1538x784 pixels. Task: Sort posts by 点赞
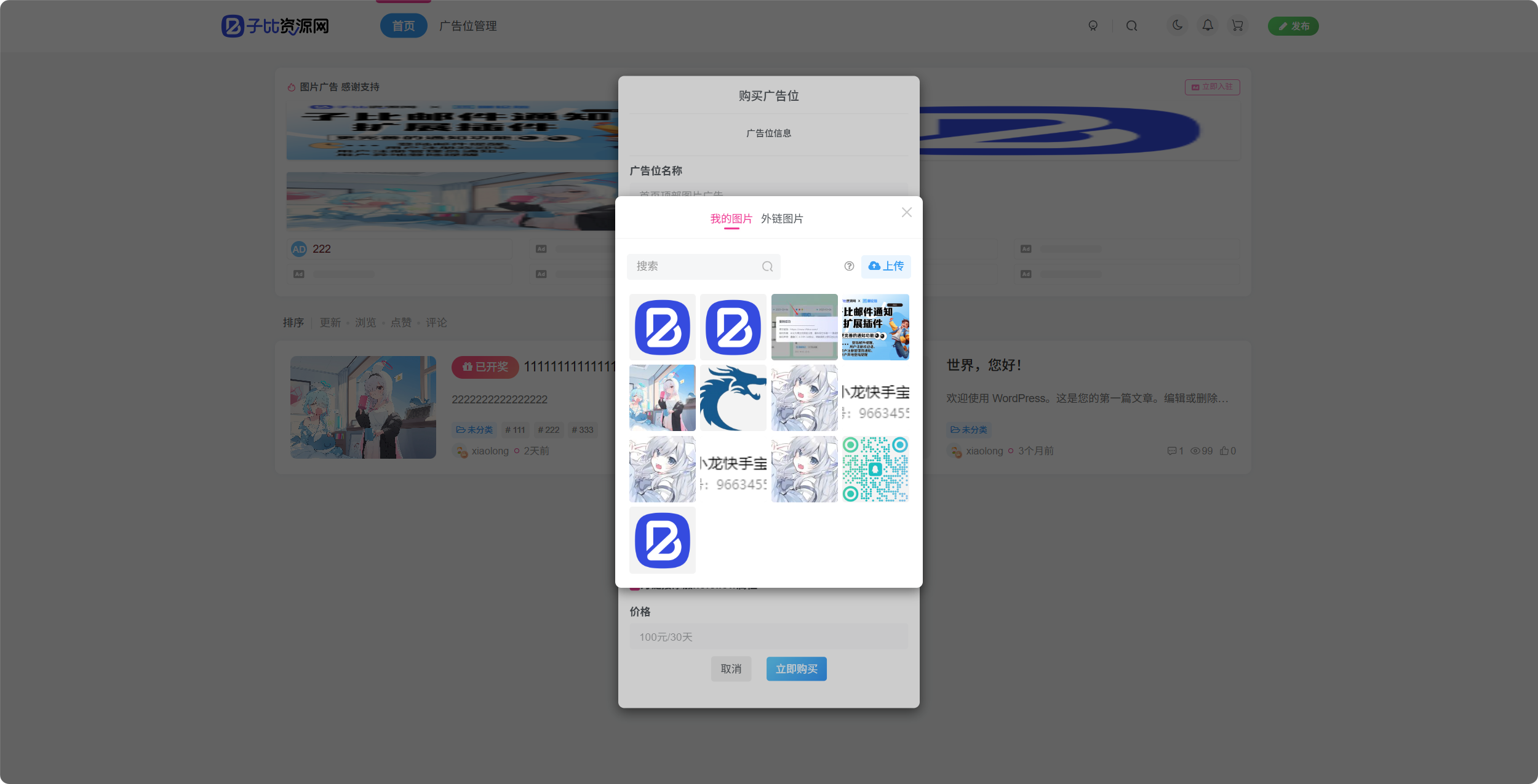400,322
